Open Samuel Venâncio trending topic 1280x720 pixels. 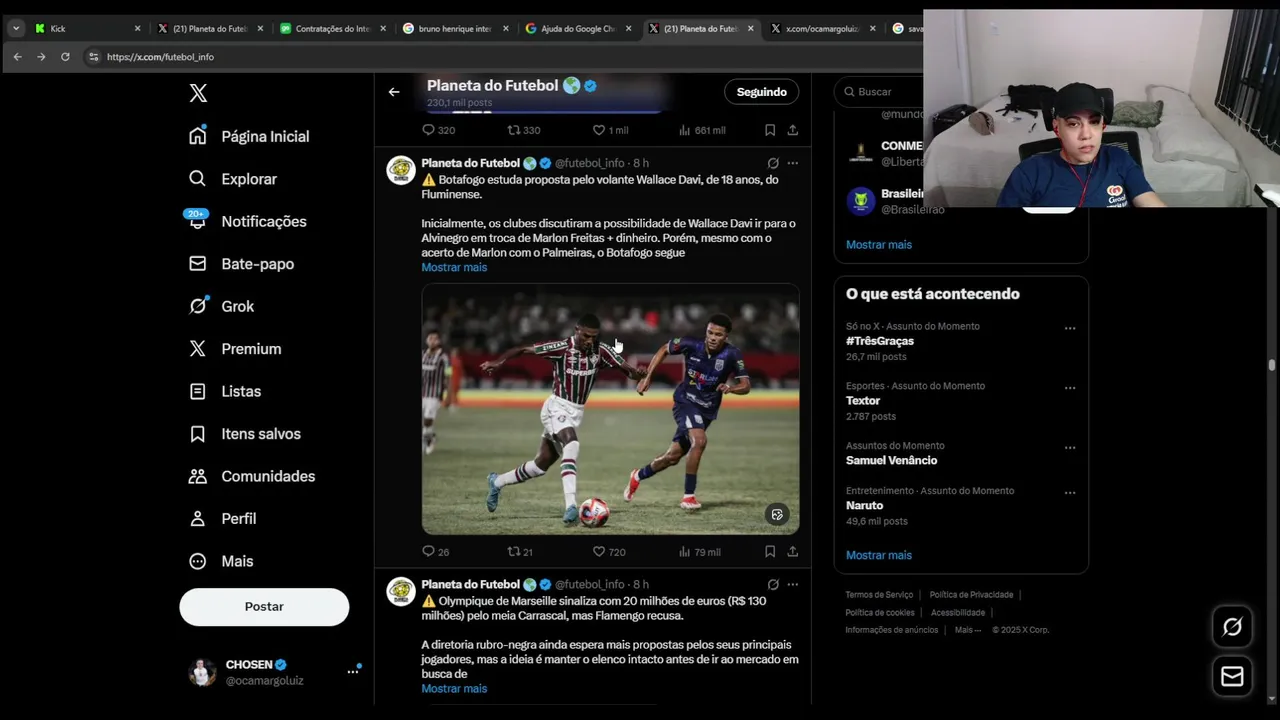pyautogui.click(x=891, y=460)
